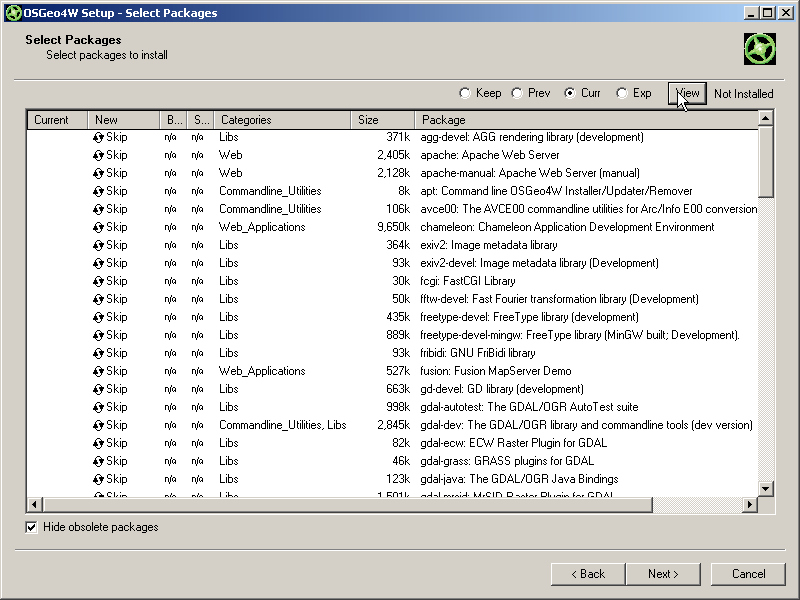Select the Prev radio button
This screenshot has width=800, height=600.
[x=517, y=93]
